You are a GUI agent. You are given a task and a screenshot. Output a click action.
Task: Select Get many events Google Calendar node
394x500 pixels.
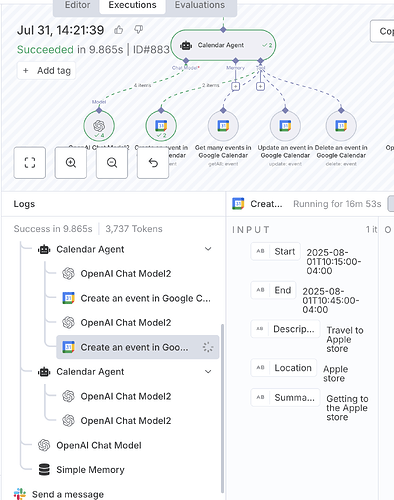(223, 126)
